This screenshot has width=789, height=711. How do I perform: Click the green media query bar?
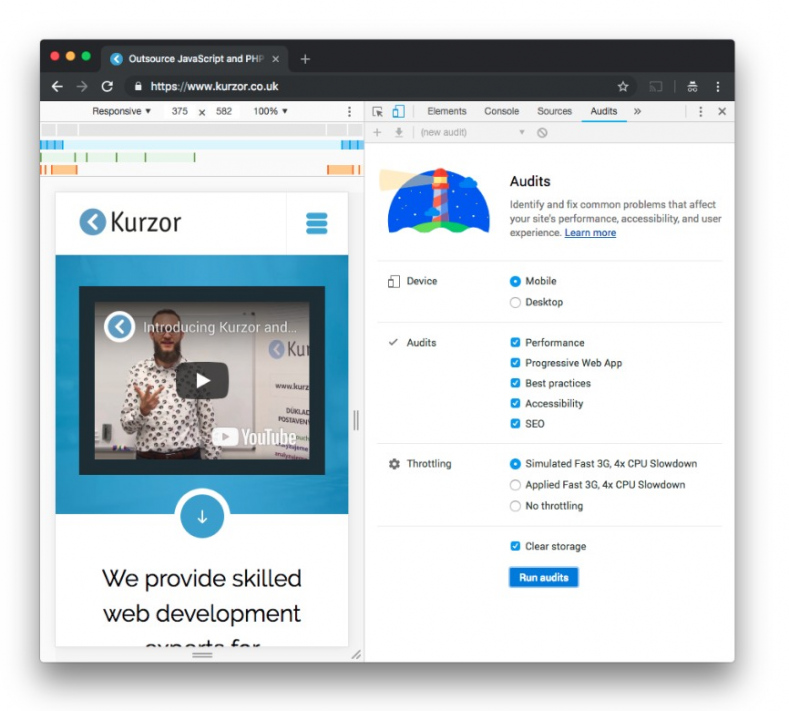point(118,157)
